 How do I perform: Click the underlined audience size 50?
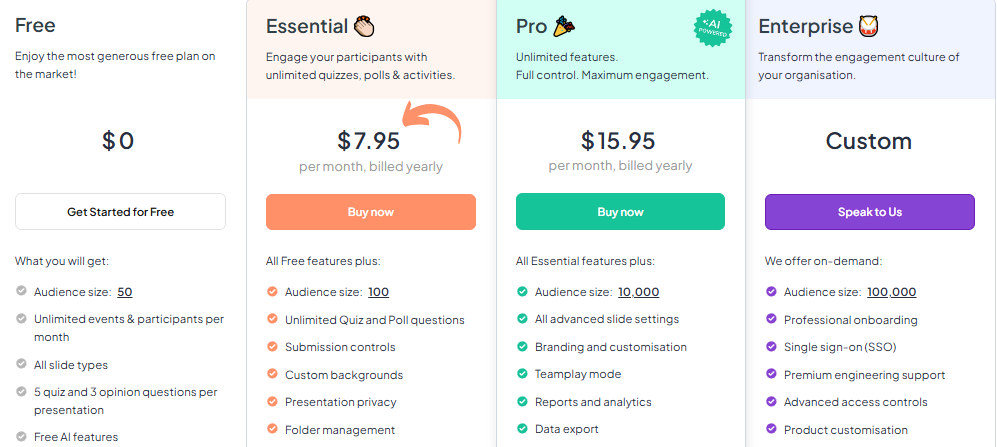point(125,292)
